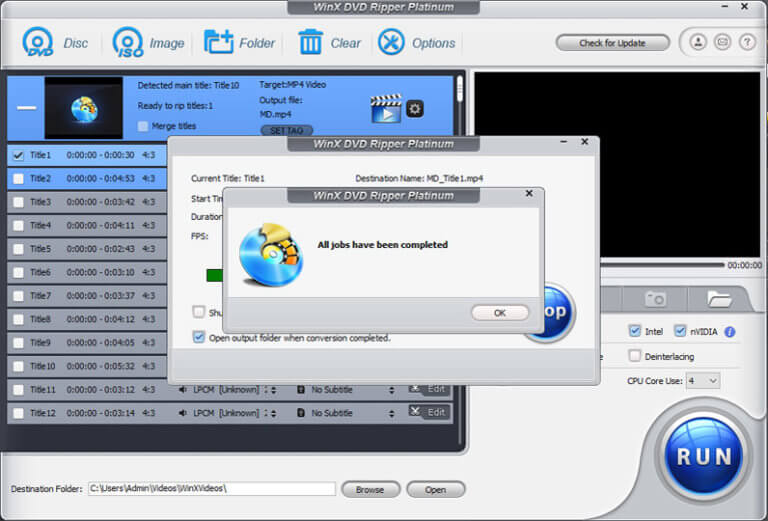Screen dimensions: 768x521
Task: Click the SET TAG button
Action: click(287, 131)
